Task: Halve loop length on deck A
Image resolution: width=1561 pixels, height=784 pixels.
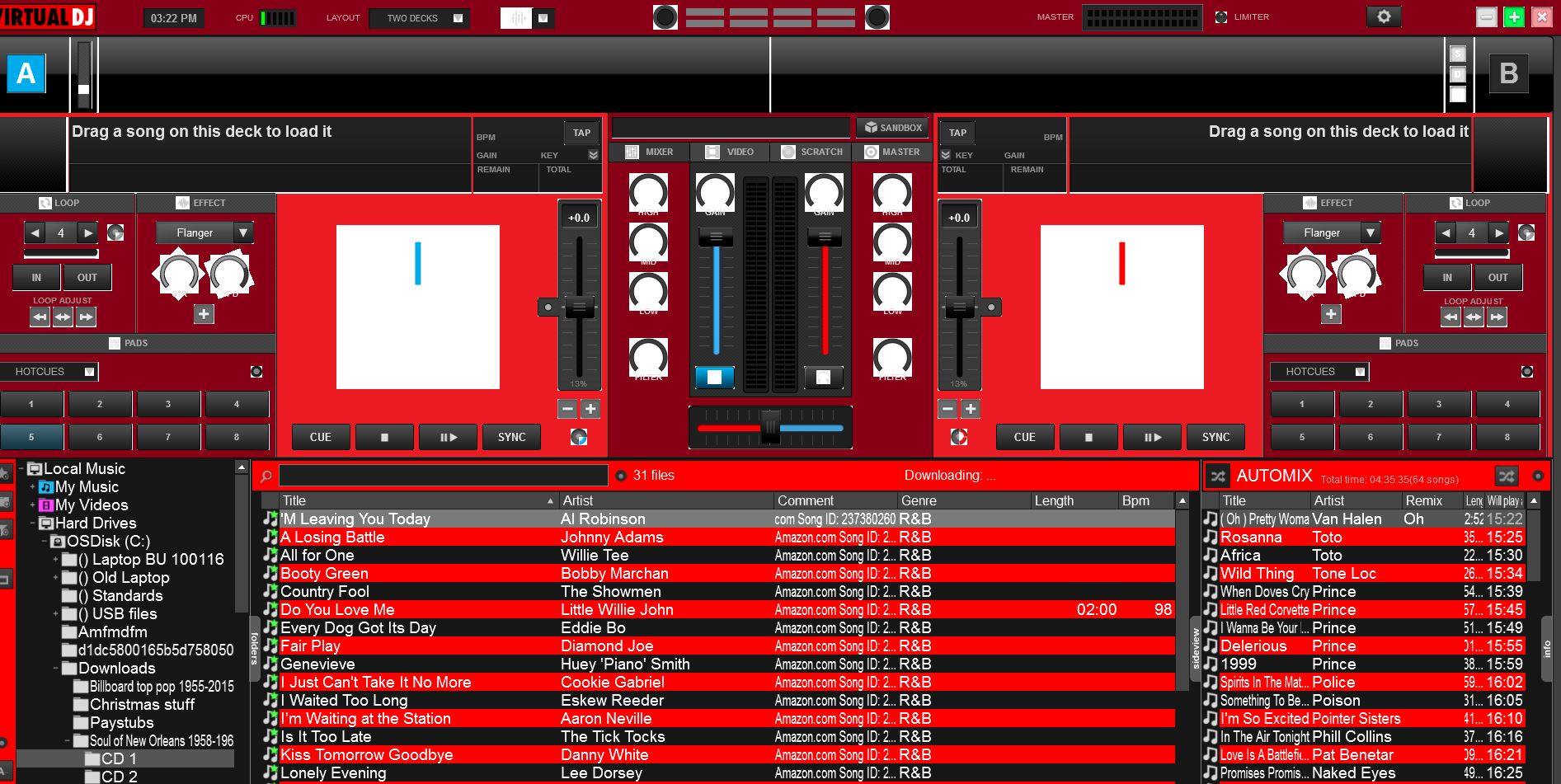Action: click(35, 233)
